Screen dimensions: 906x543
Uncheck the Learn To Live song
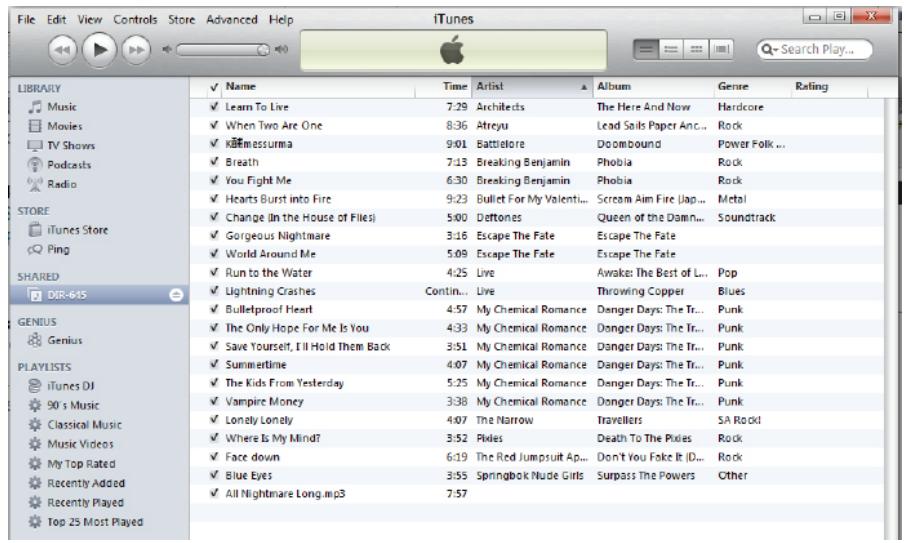pos(214,107)
